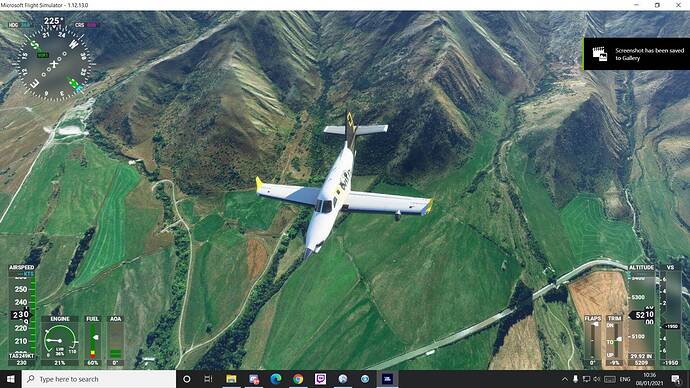Click the TAS 249KT readout

coord(22,356)
